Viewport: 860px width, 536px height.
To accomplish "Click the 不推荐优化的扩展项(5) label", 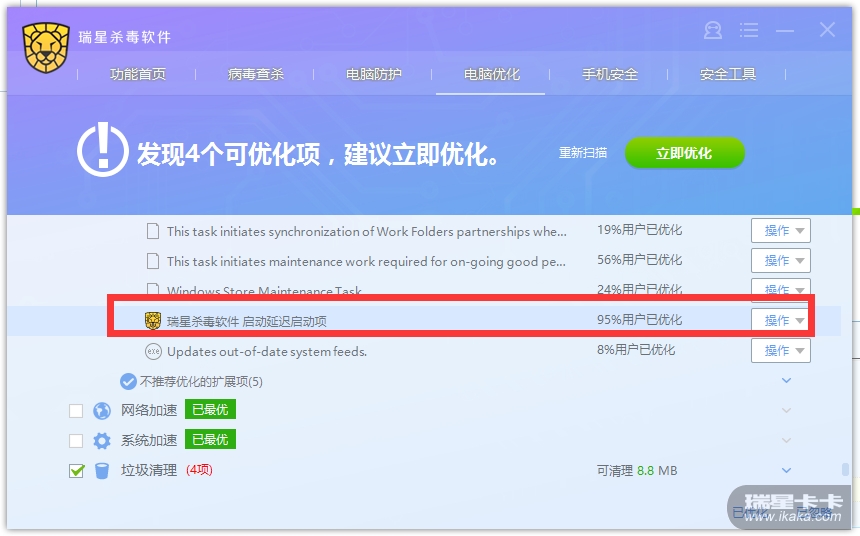I will coord(201,382).
